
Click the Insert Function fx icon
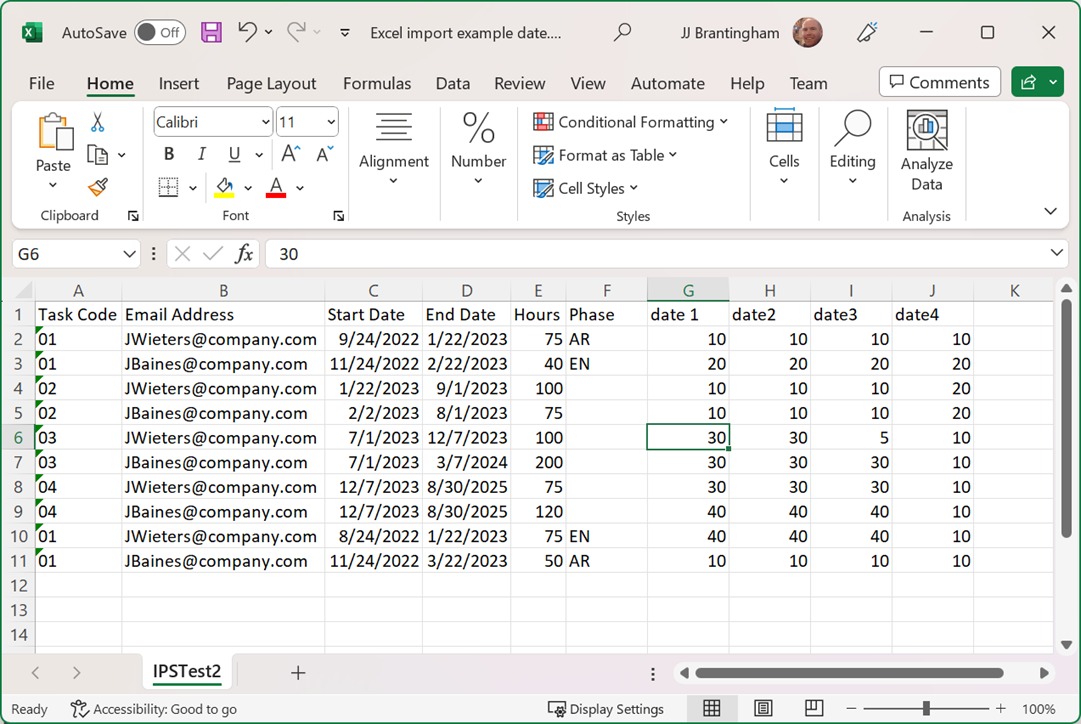pos(243,254)
